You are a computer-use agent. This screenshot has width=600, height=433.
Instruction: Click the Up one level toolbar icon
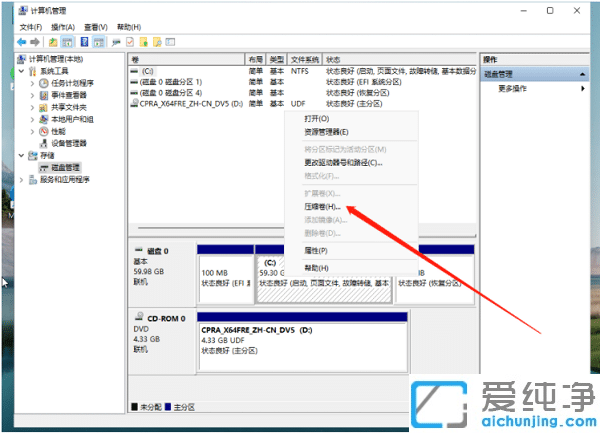tap(53, 42)
